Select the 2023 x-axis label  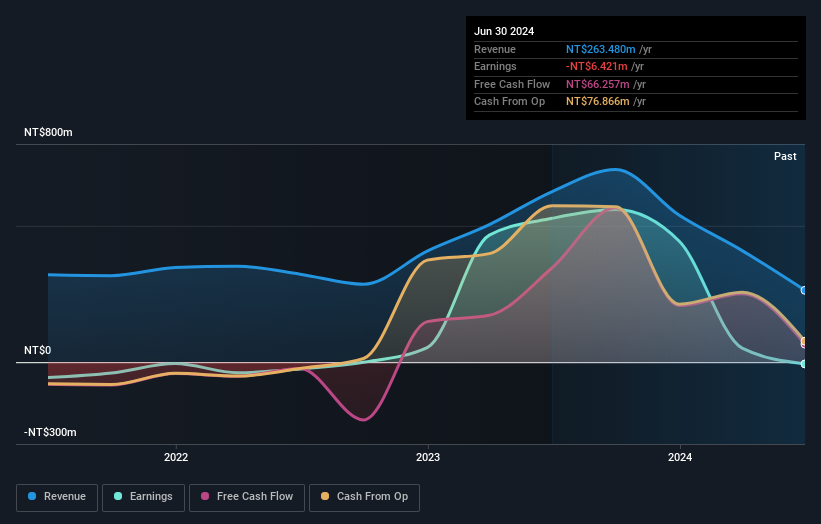pyautogui.click(x=428, y=457)
